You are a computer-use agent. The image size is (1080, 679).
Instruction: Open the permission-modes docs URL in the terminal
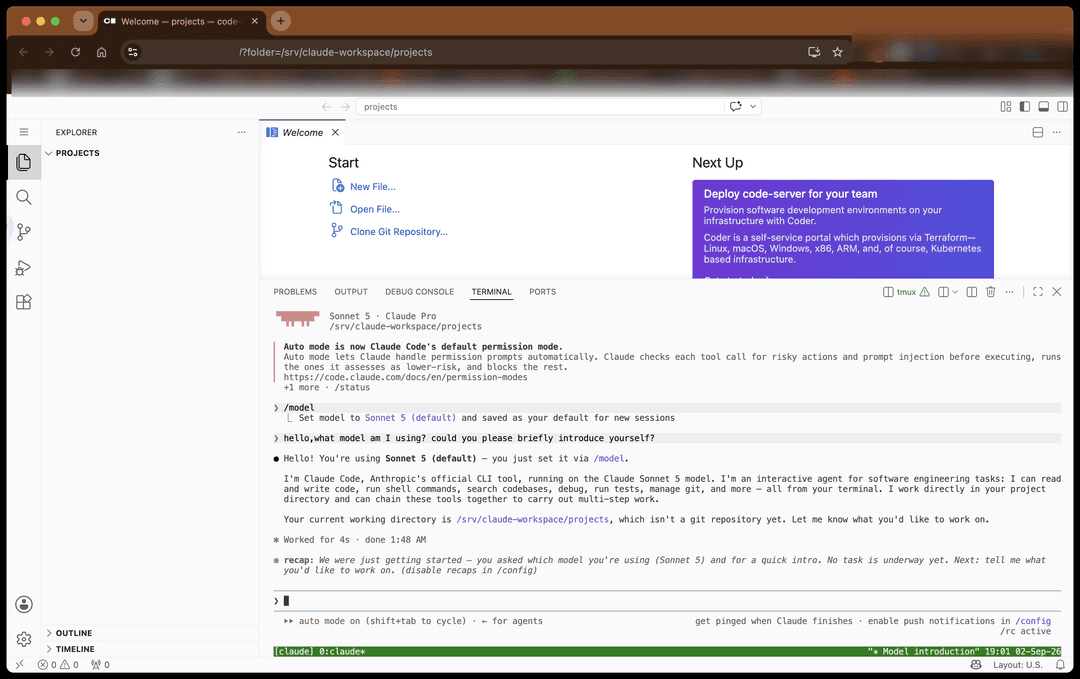click(x=405, y=377)
